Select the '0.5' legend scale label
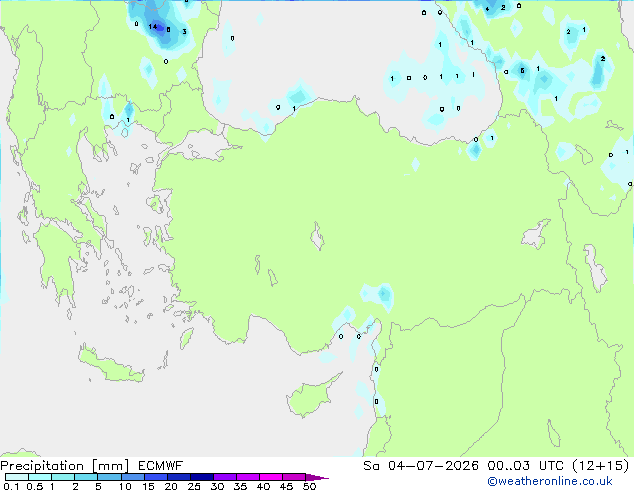This screenshot has width=634, height=490. [34, 486]
